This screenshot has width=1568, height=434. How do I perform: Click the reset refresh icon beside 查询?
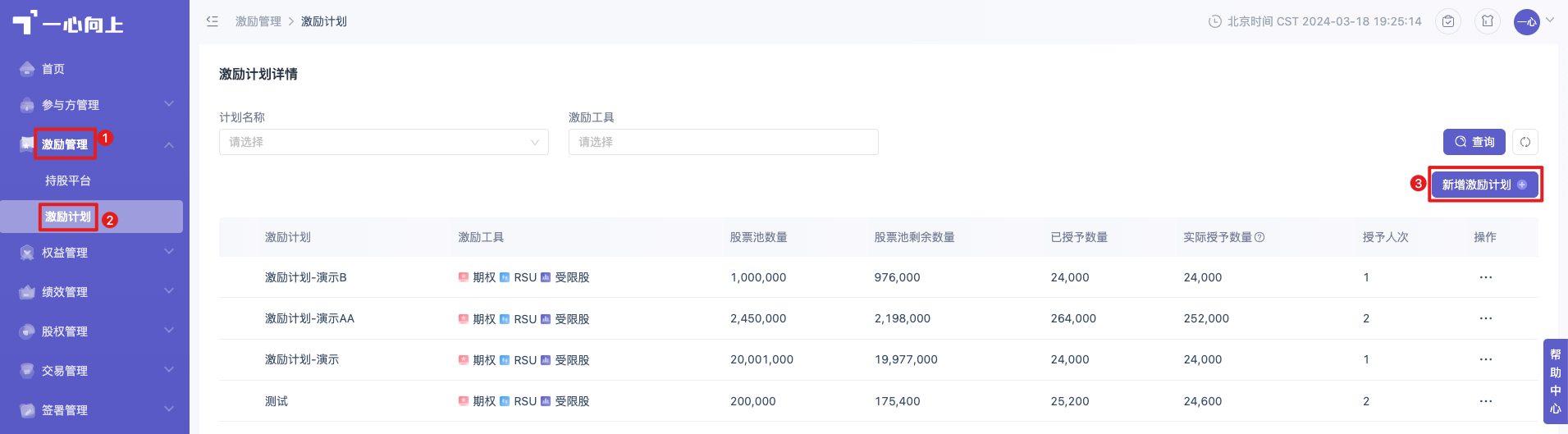(x=1525, y=142)
